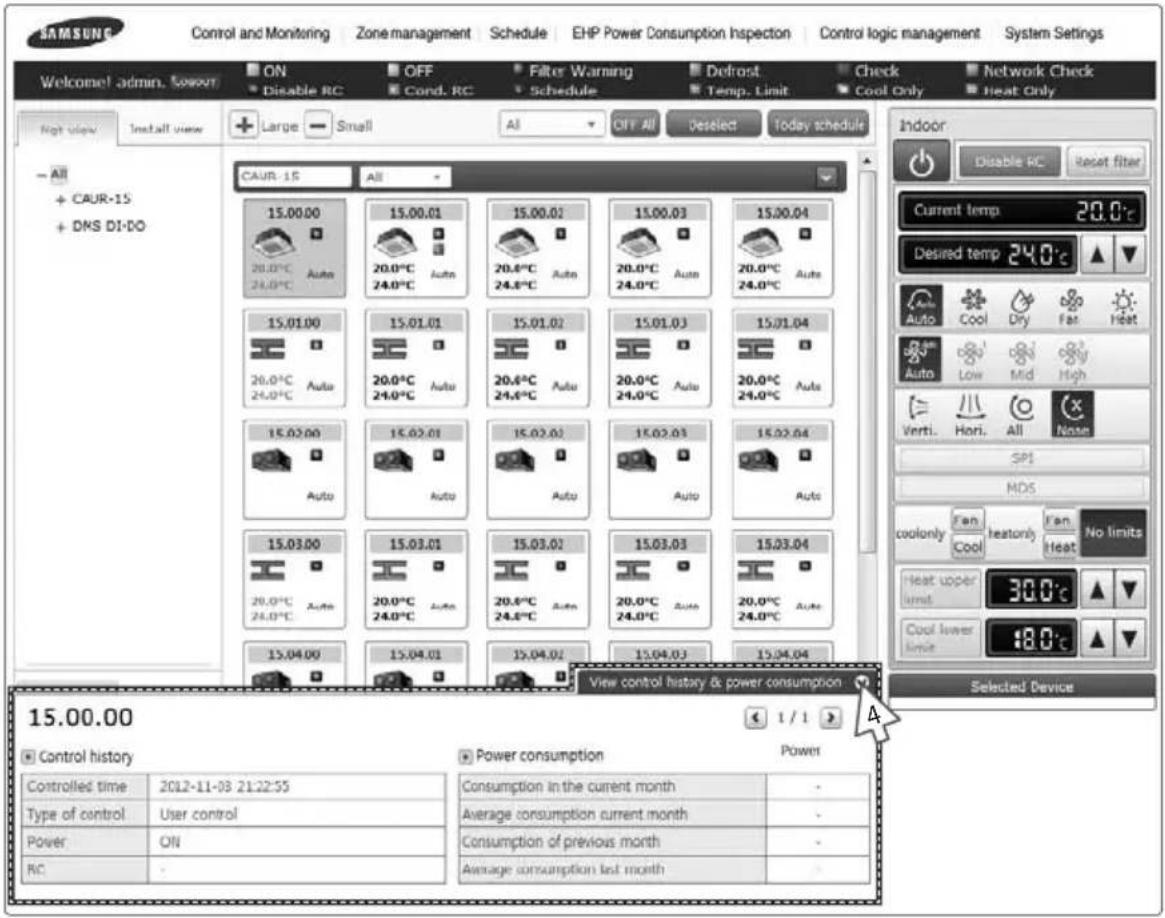Open Today schedule button

click(818, 125)
